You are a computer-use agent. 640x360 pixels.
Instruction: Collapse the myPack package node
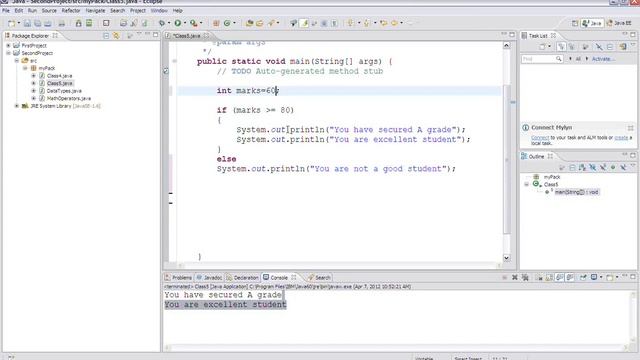pos(25,68)
